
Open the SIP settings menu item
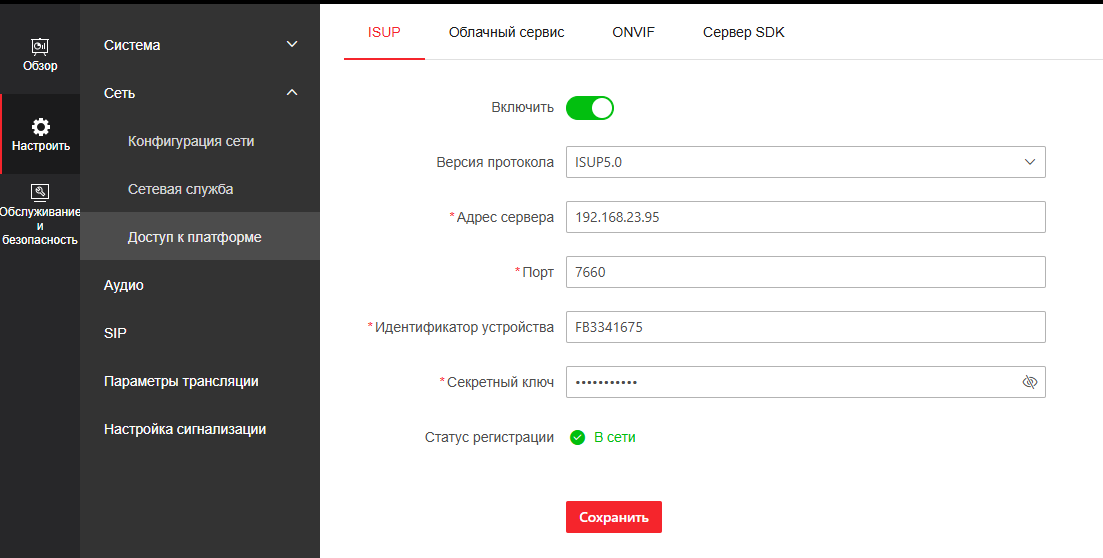tap(115, 333)
